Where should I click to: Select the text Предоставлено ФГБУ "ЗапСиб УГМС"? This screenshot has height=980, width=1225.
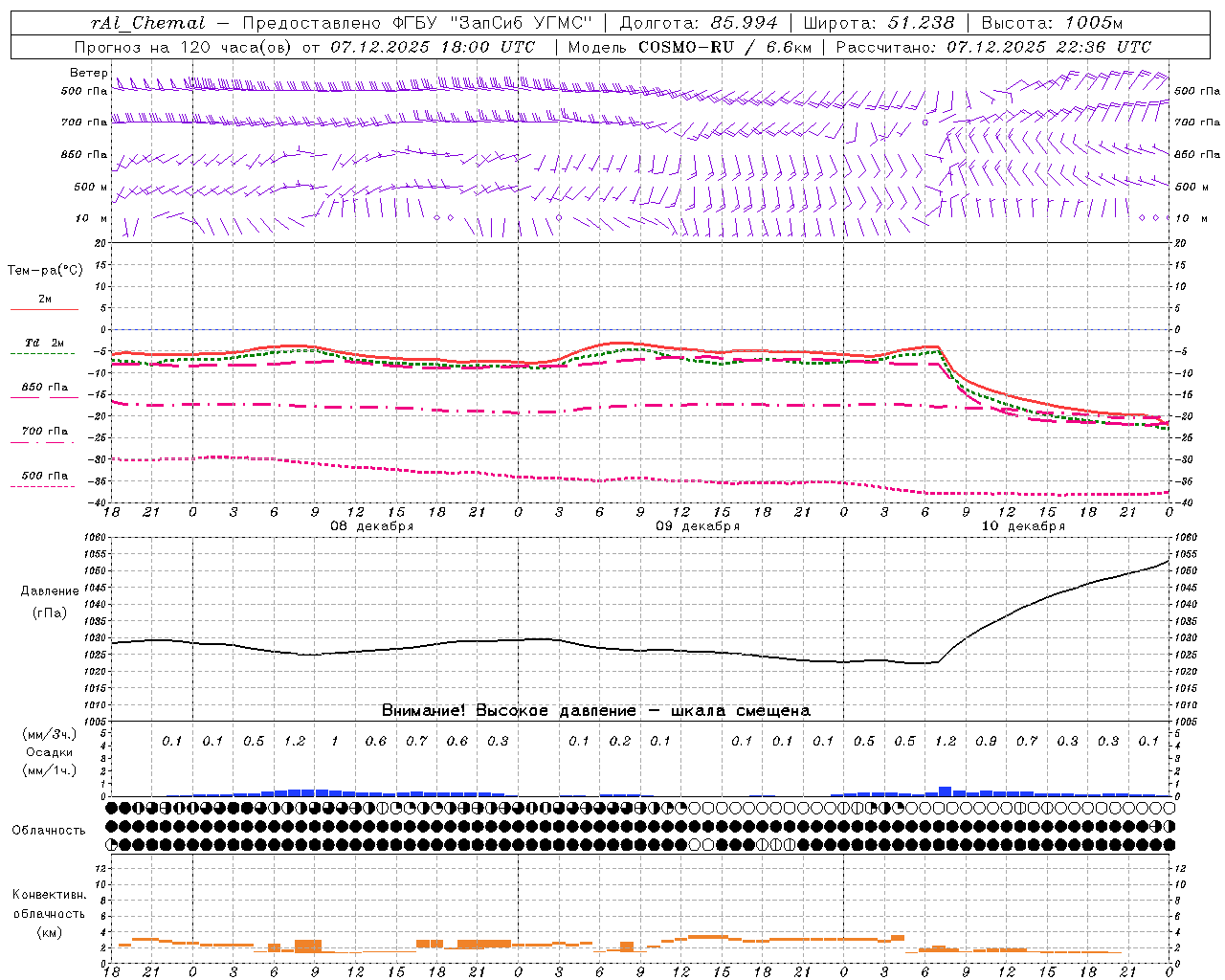[x=418, y=23]
